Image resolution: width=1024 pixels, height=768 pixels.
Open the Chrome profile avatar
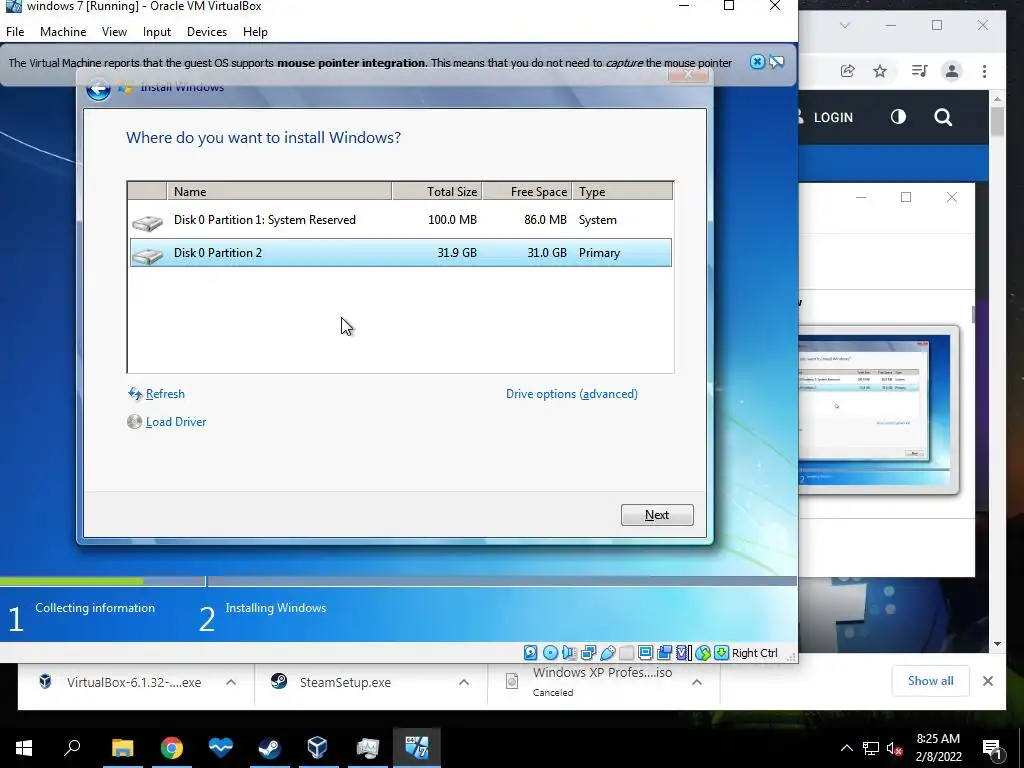point(952,71)
